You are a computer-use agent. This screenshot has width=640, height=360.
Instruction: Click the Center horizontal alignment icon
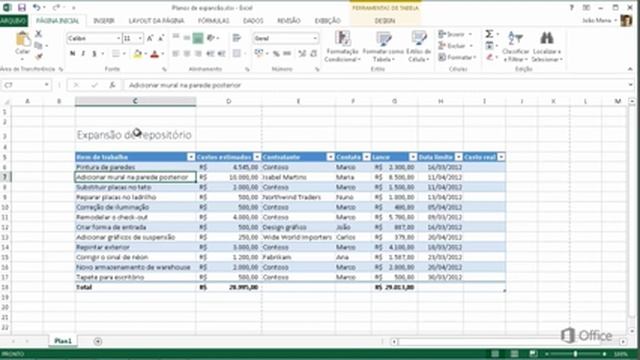tap(187, 53)
